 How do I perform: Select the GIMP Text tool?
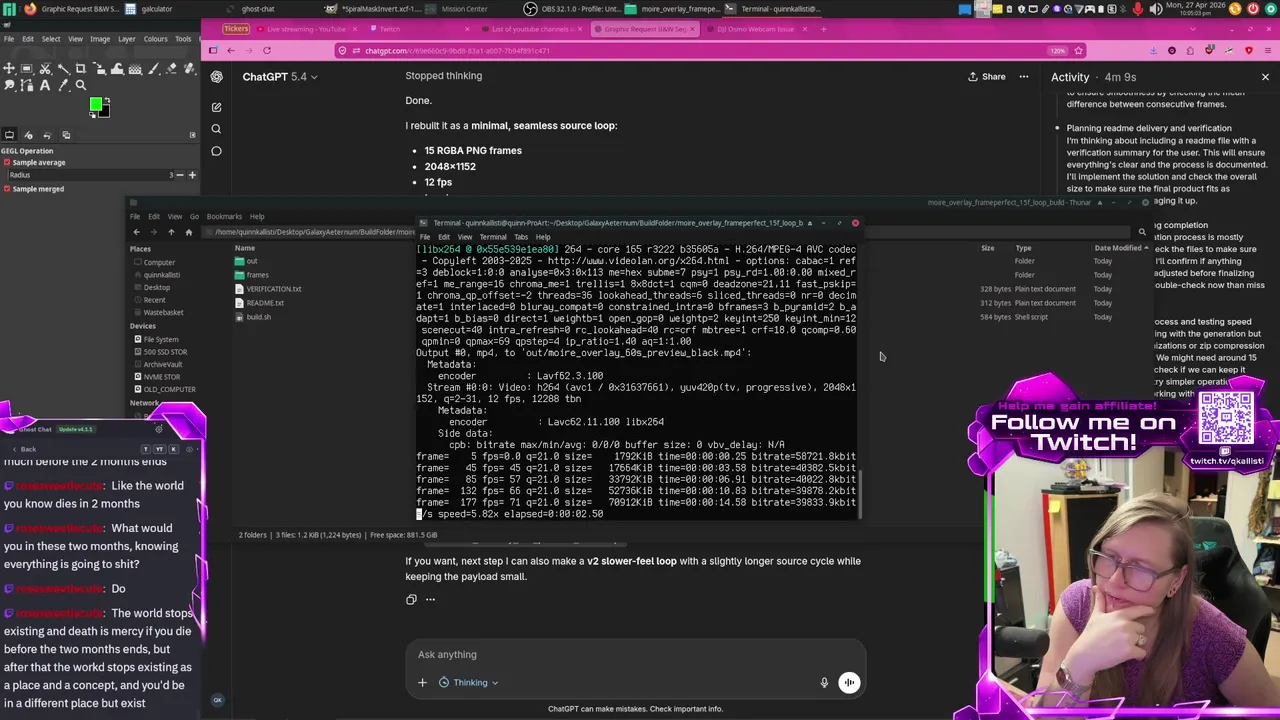[45, 86]
